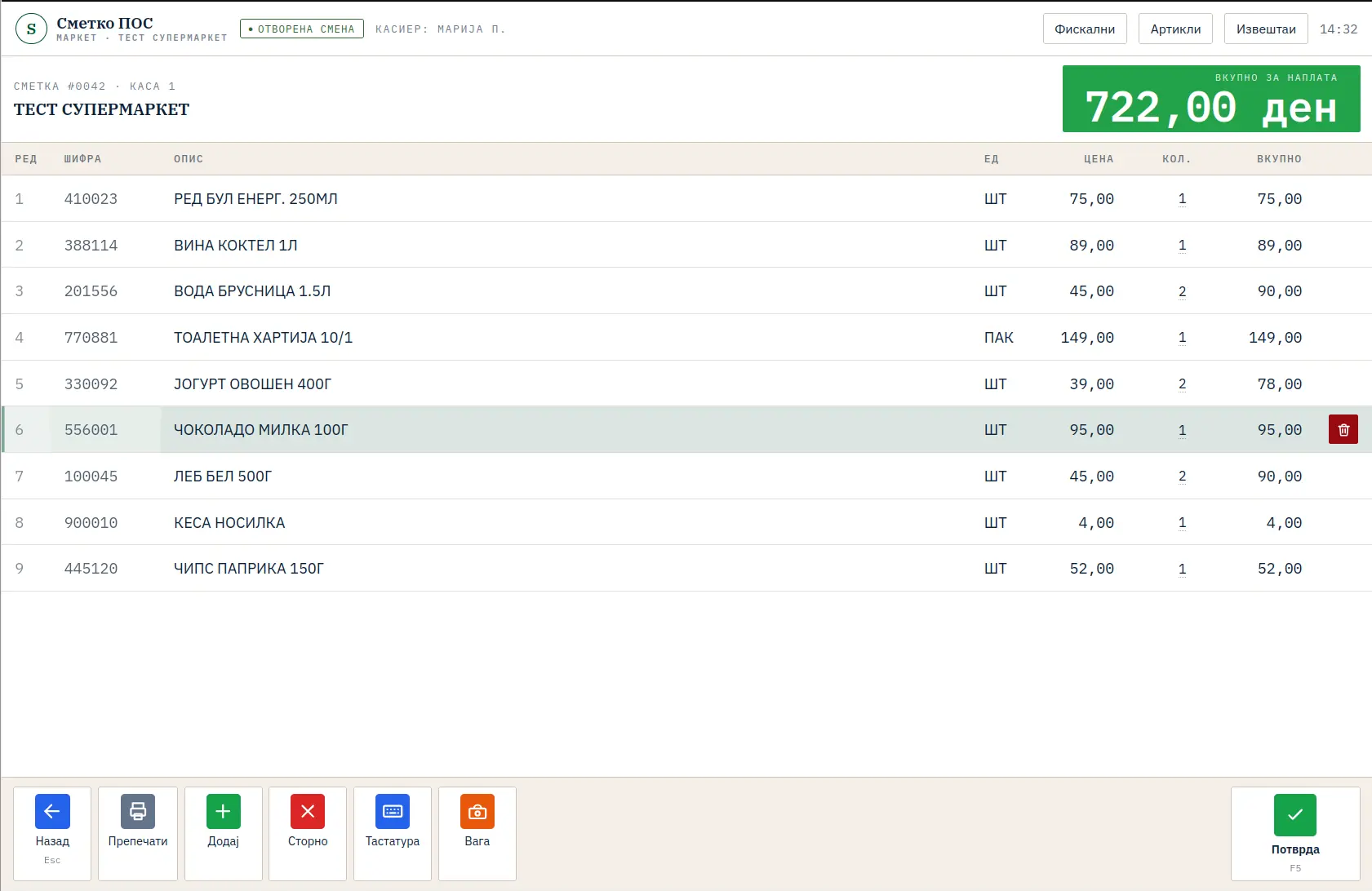Click the КАСИЕР: МАРИЈА П. label

tap(441, 29)
